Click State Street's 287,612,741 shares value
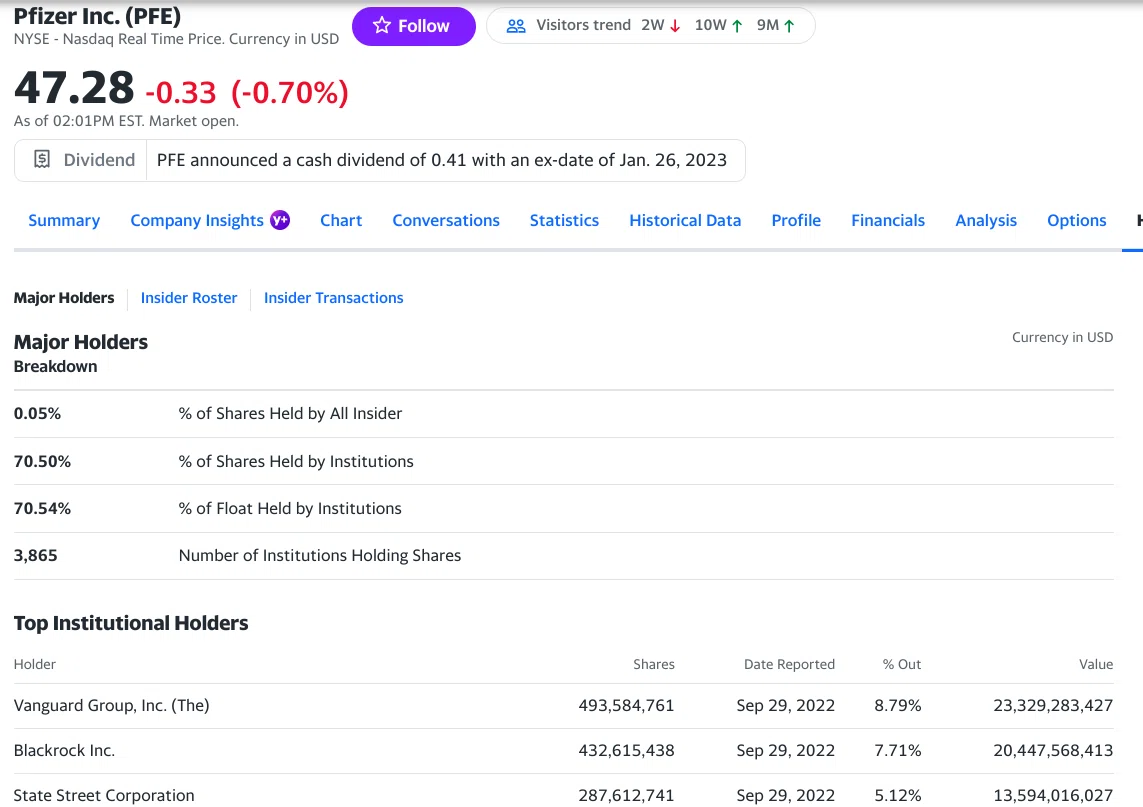 point(626,795)
